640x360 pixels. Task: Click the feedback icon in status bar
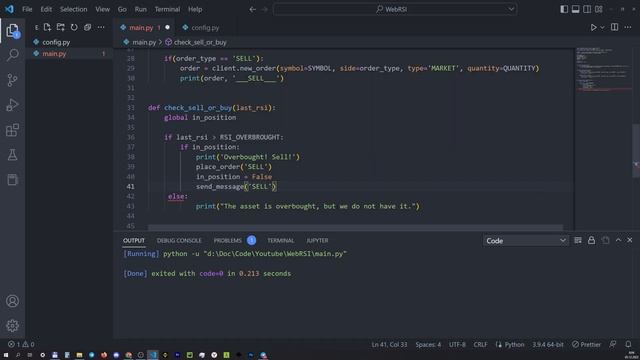click(x=613, y=344)
